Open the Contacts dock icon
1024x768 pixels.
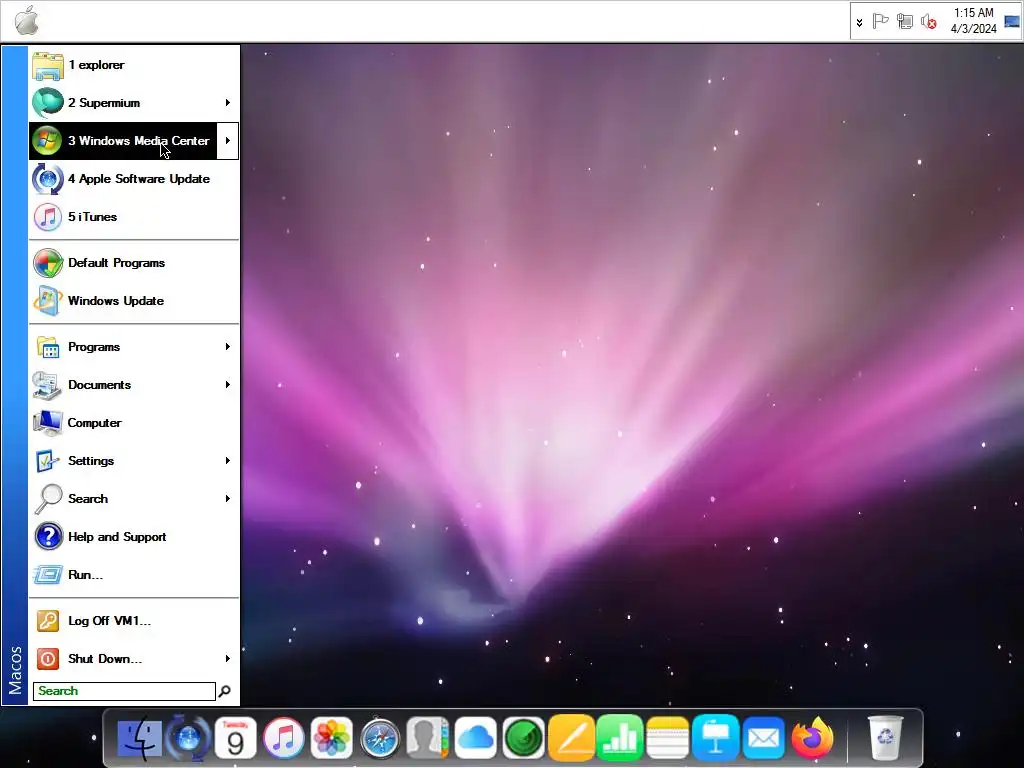[x=428, y=739]
